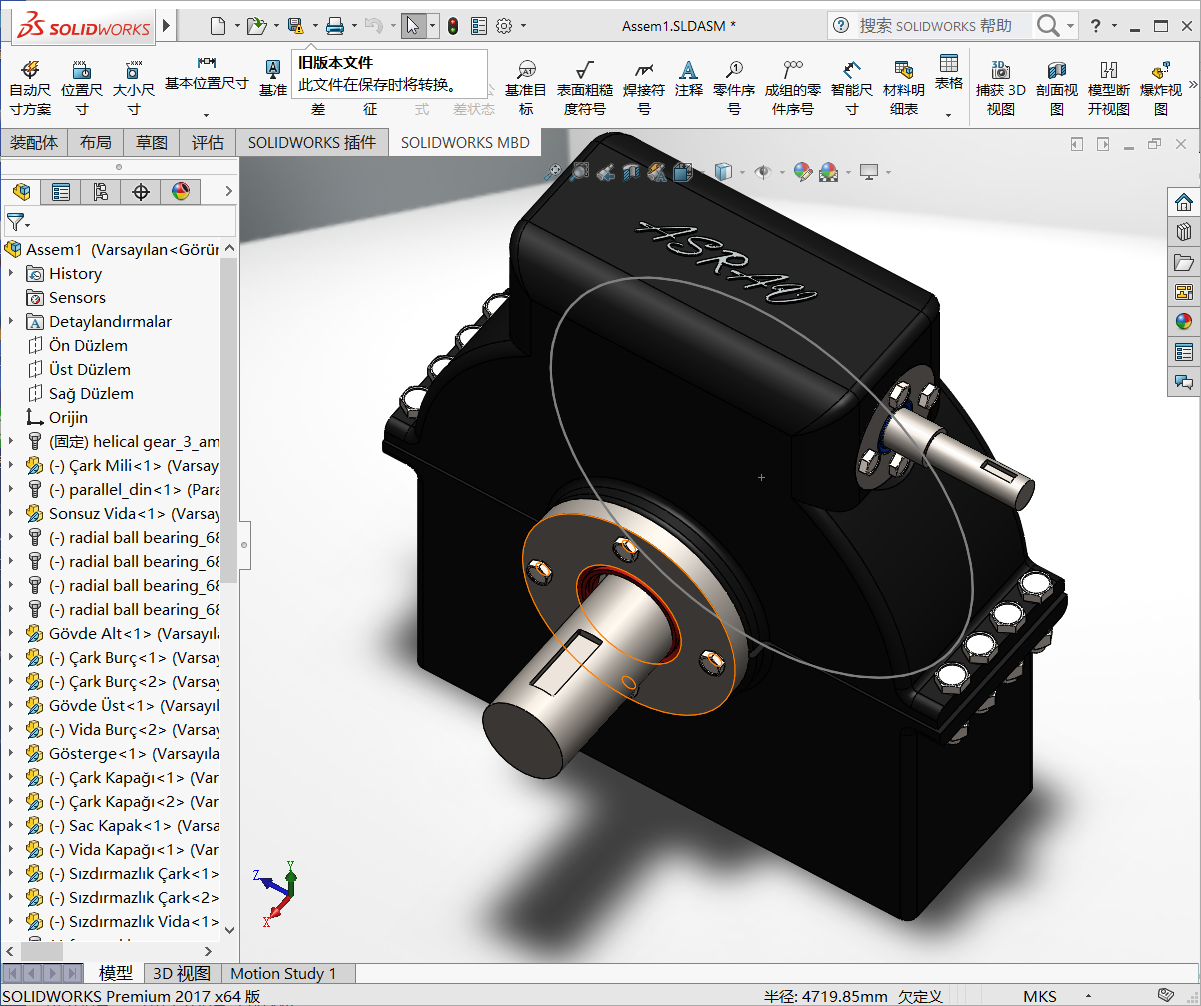Expand more manager tabs chevron
This screenshot has width=1201, height=1006.
coord(228,191)
